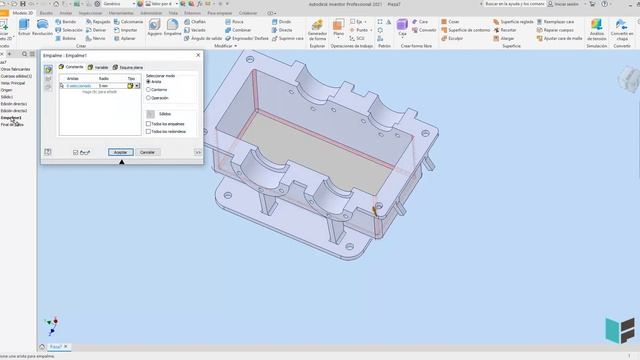The height and width of the screenshot is (360, 640).
Task: Open the Variable fillet tab
Action: (x=98, y=67)
